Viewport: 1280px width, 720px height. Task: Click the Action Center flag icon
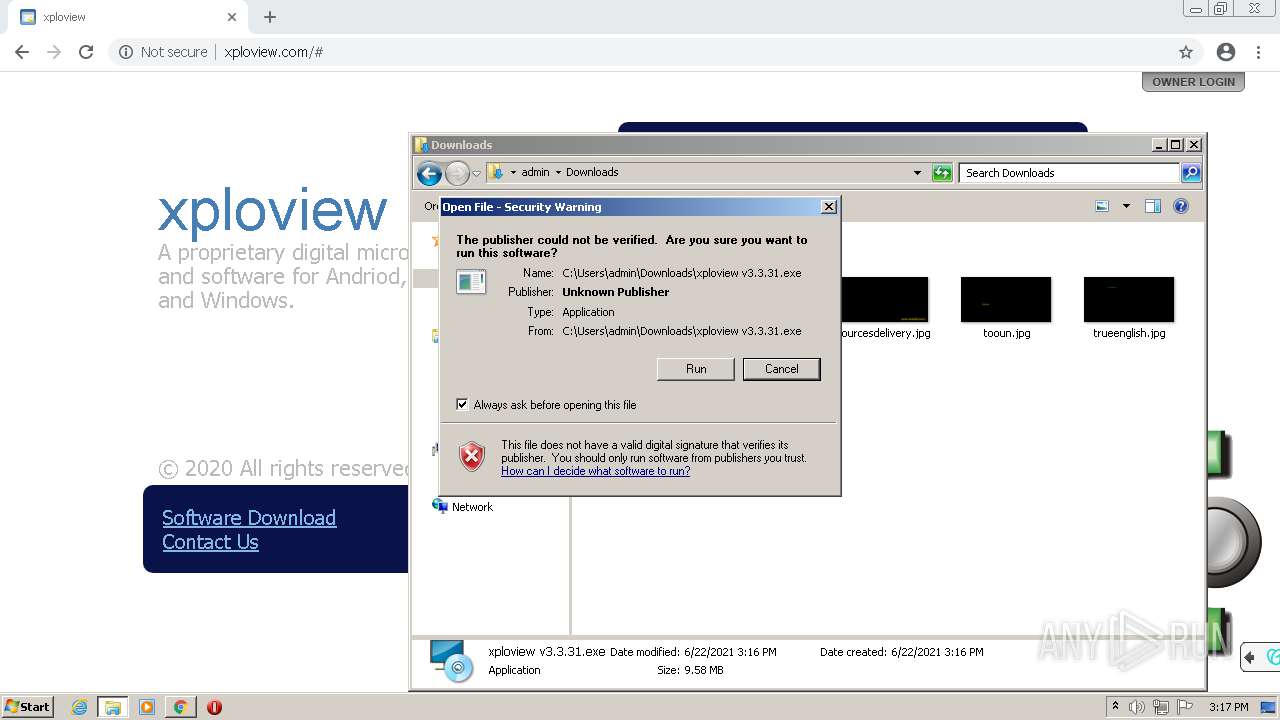point(1185,707)
